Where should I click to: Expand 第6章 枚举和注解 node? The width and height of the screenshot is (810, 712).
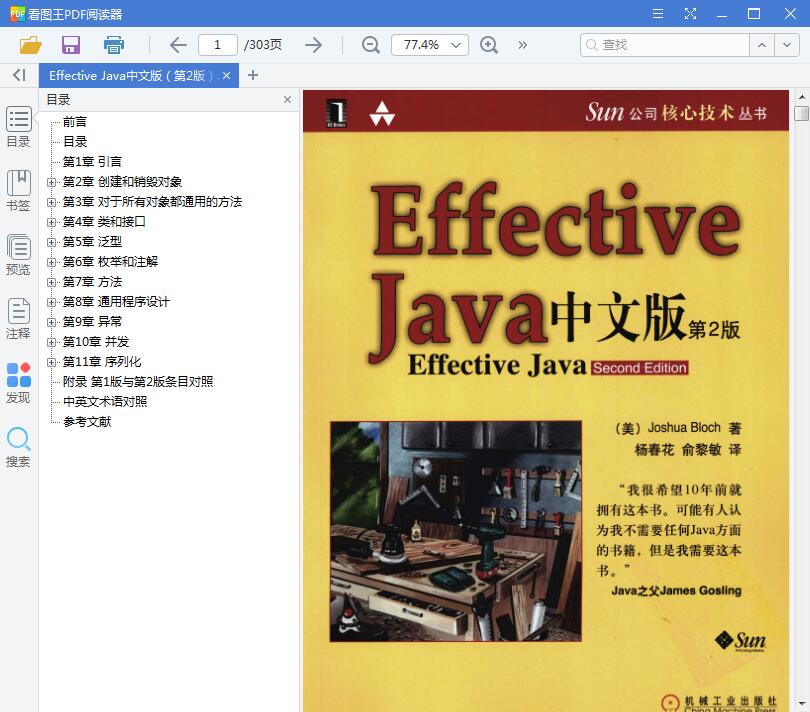tap(51, 262)
